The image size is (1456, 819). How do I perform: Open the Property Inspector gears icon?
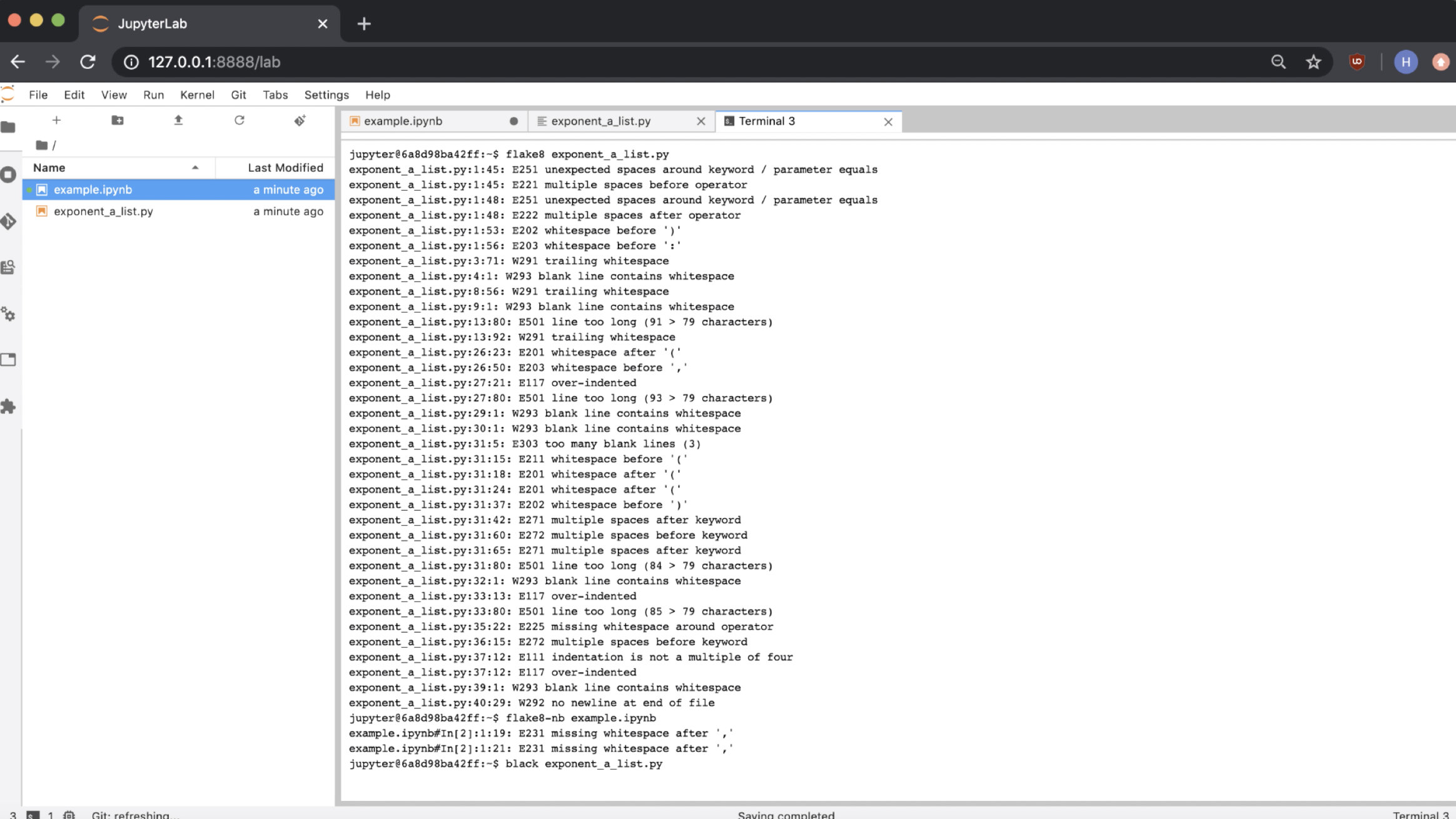click(x=8, y=314)
